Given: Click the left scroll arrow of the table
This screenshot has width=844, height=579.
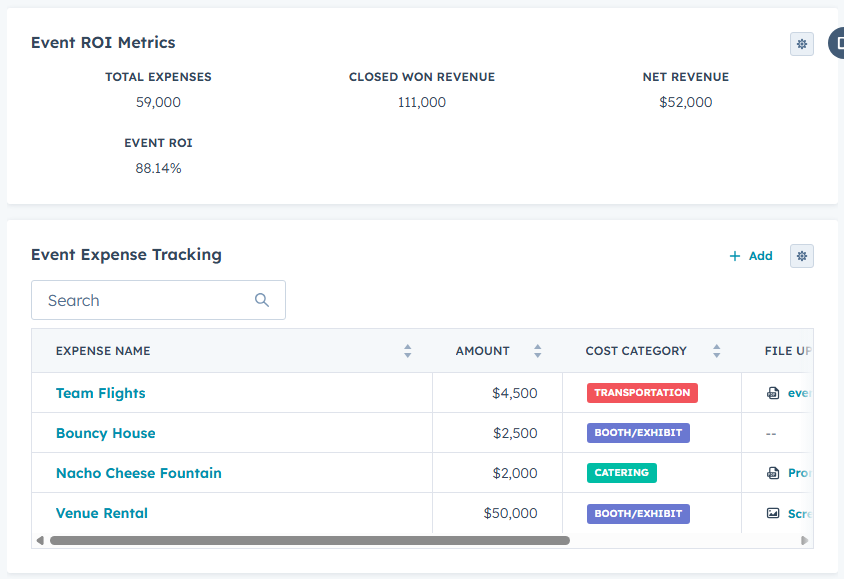Looking at the screenshot, I should pos(40,540).
